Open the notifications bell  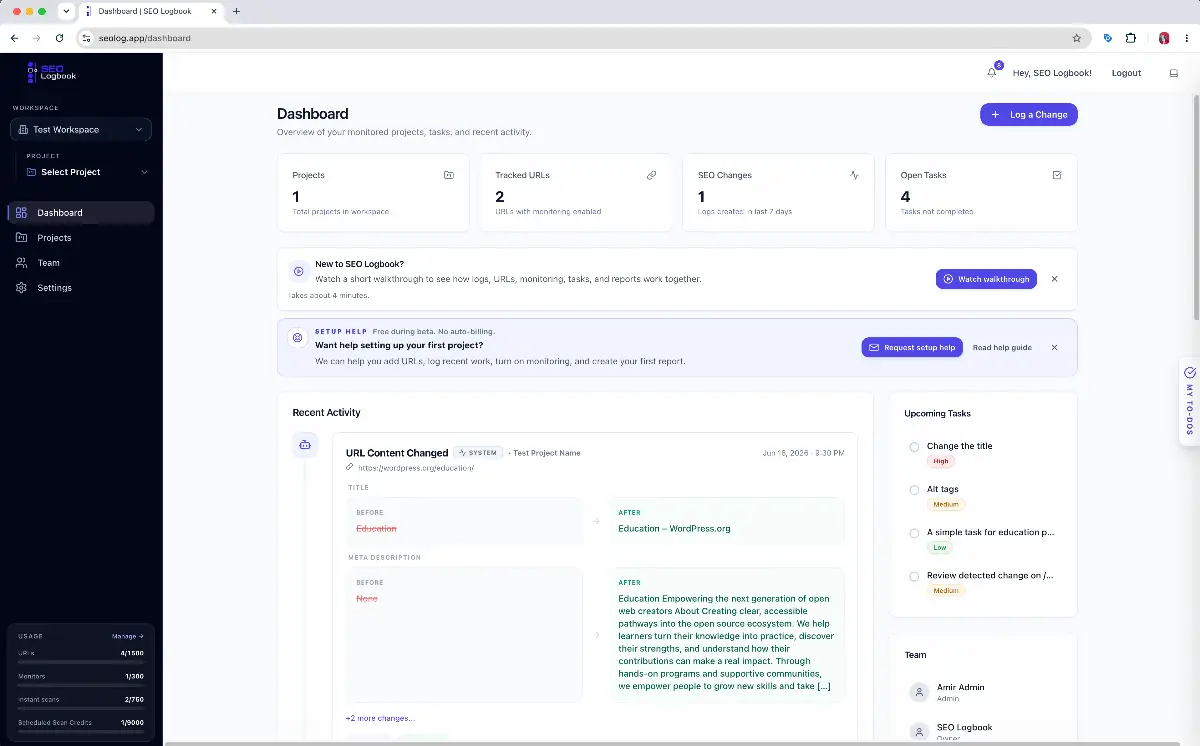(992, 72)
